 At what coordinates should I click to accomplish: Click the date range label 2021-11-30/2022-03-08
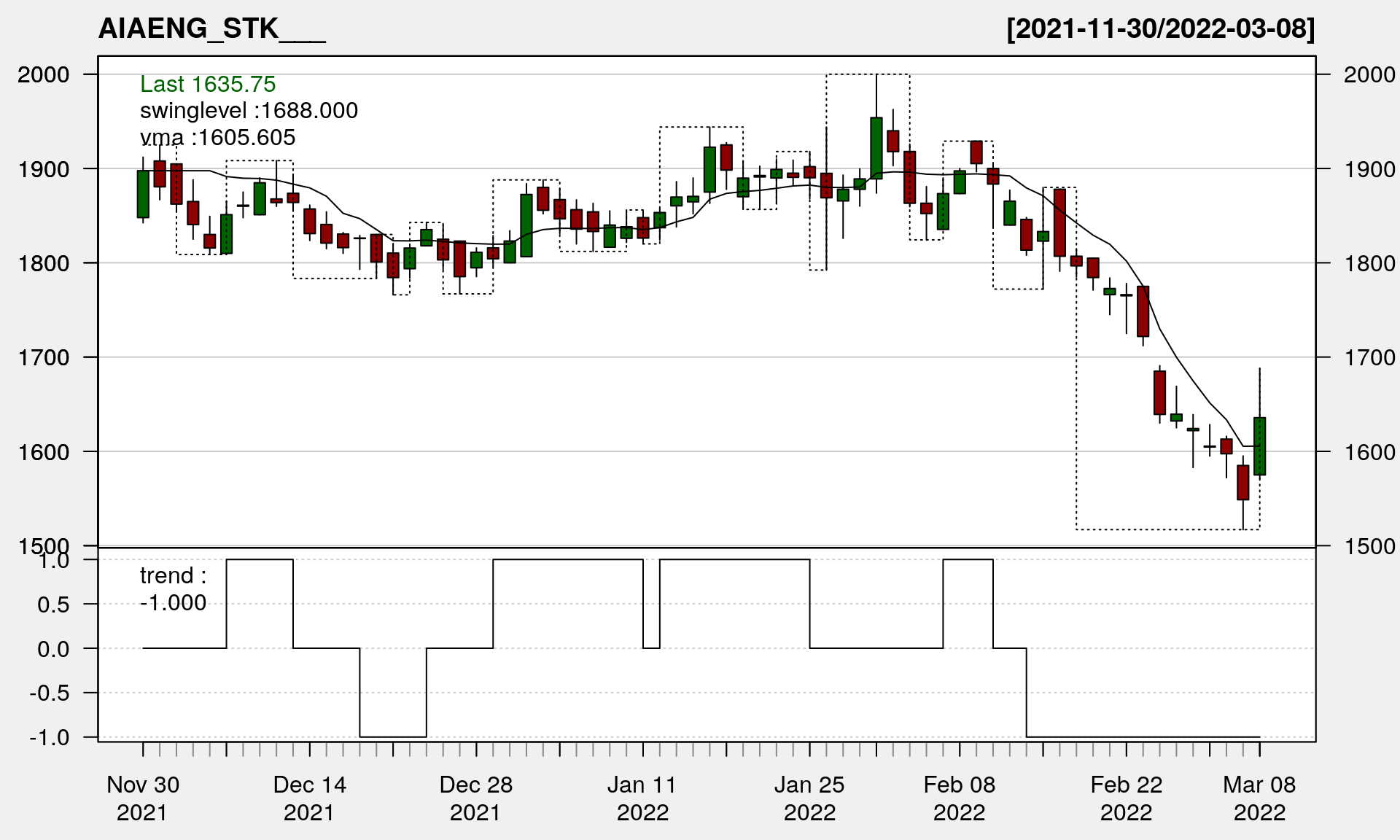click(1160, 29)
